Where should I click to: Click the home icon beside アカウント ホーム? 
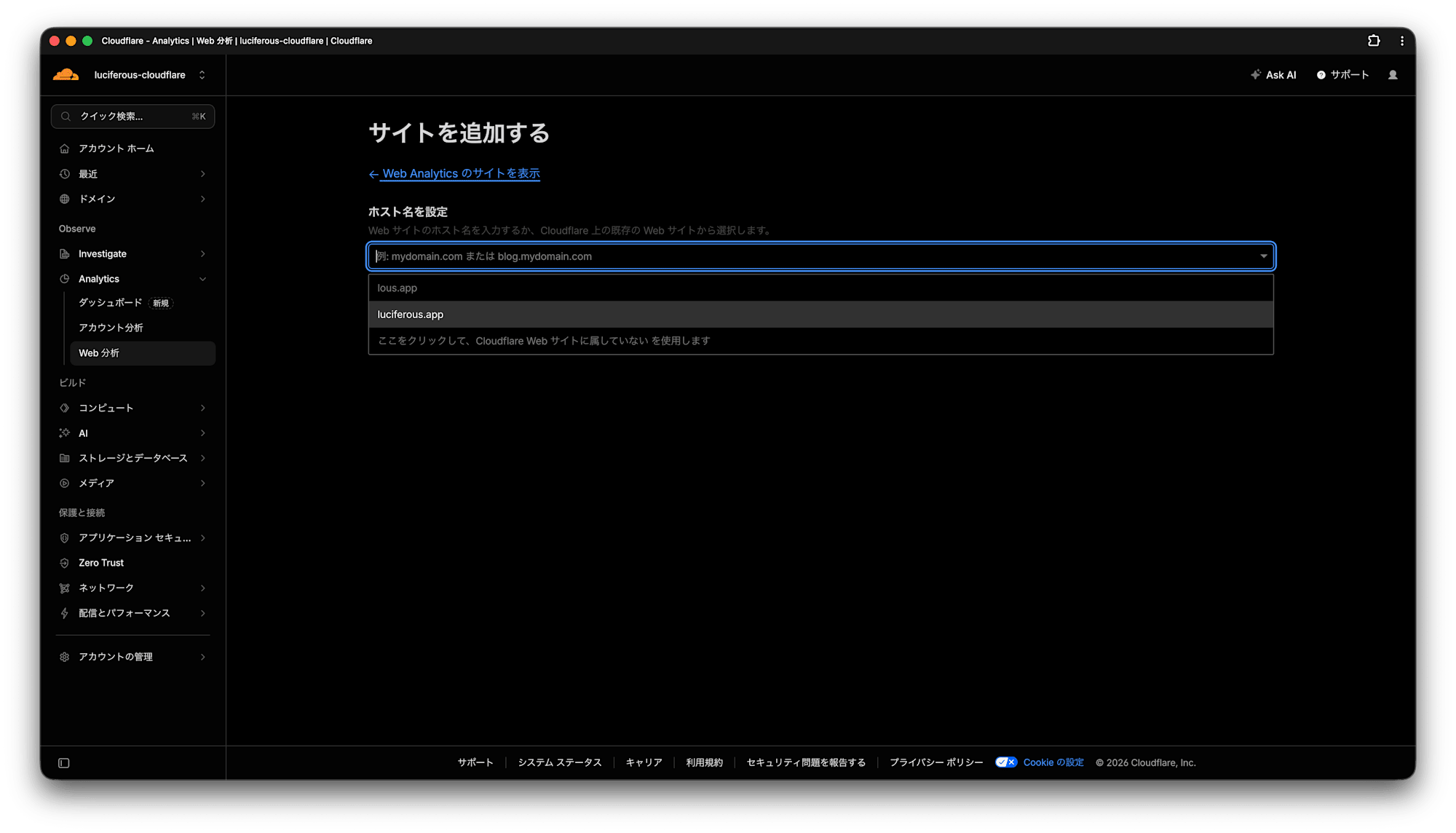65,149
